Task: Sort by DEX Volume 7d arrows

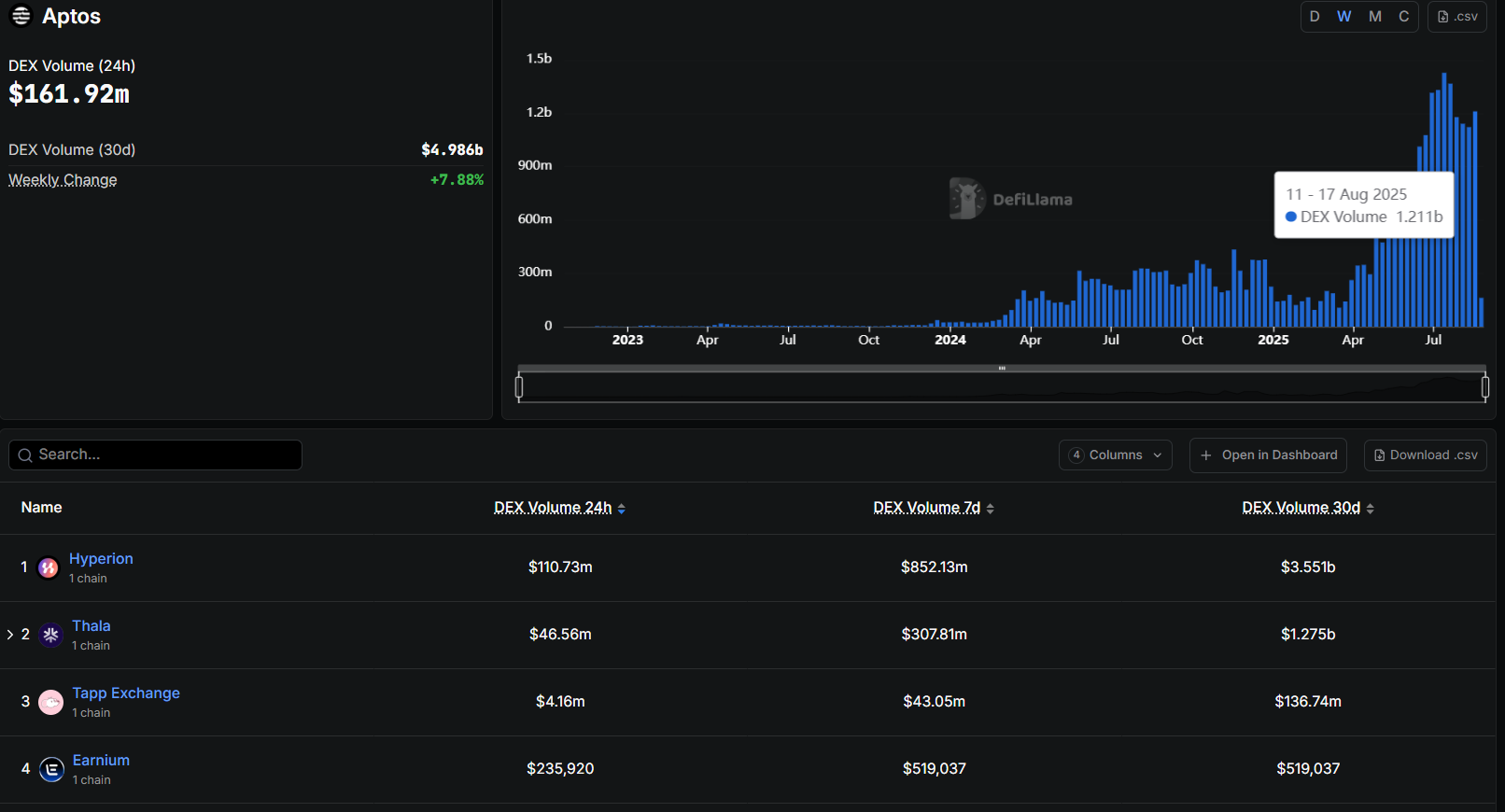Action: tap(991, 509)
